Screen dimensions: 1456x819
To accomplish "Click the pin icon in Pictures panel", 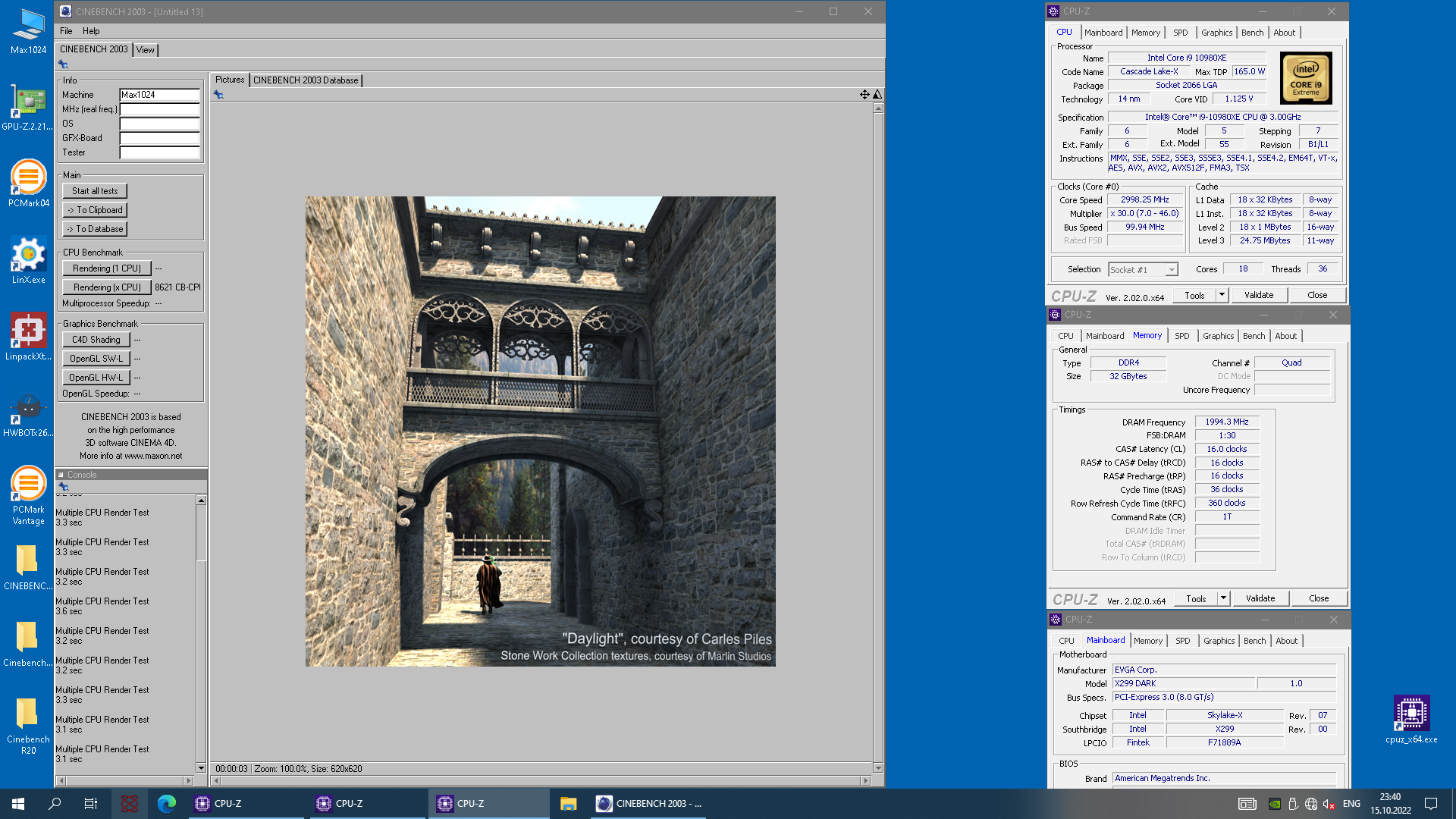I will click(218, 95).
